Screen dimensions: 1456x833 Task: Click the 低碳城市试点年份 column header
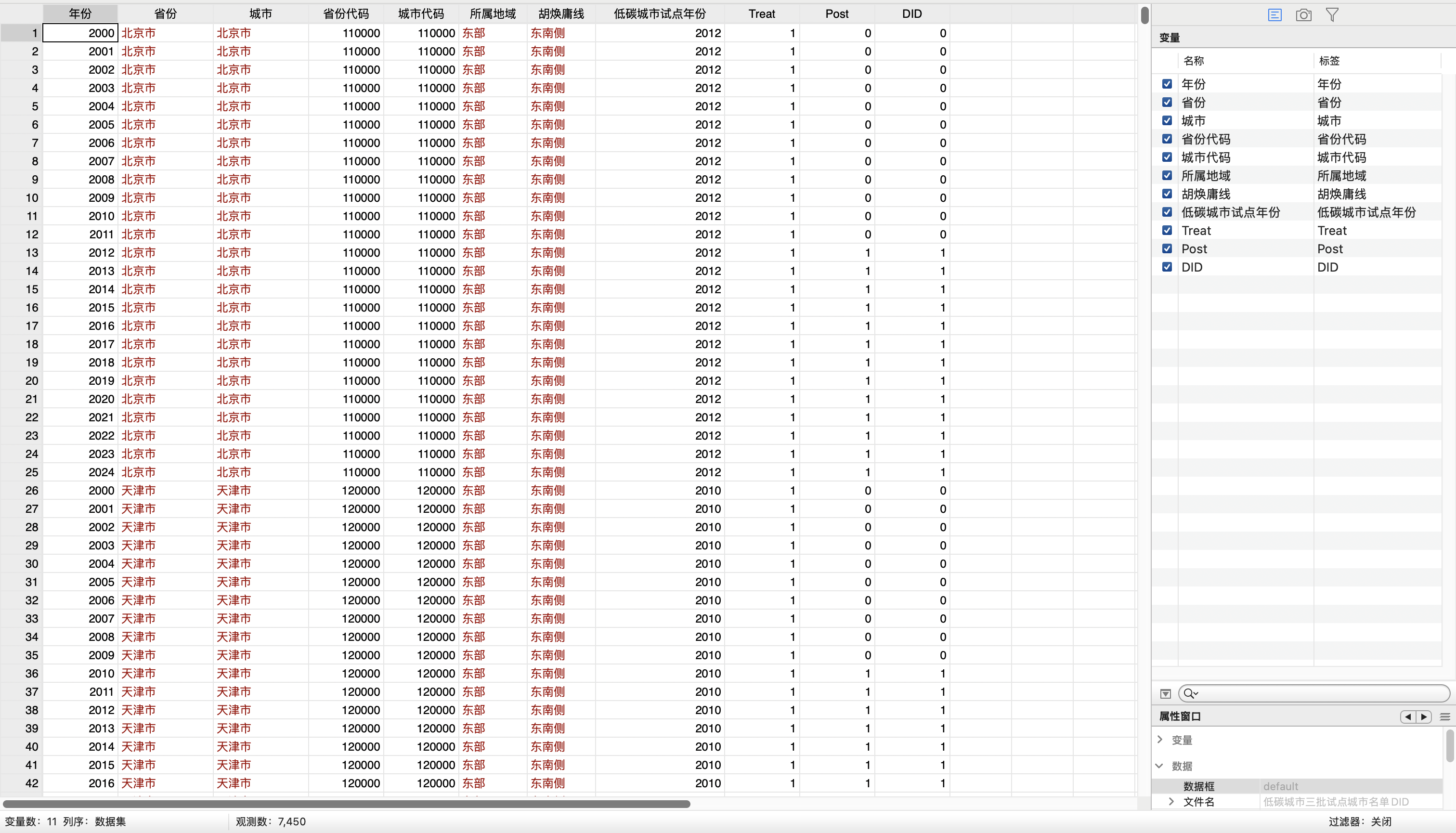(659, 14)
